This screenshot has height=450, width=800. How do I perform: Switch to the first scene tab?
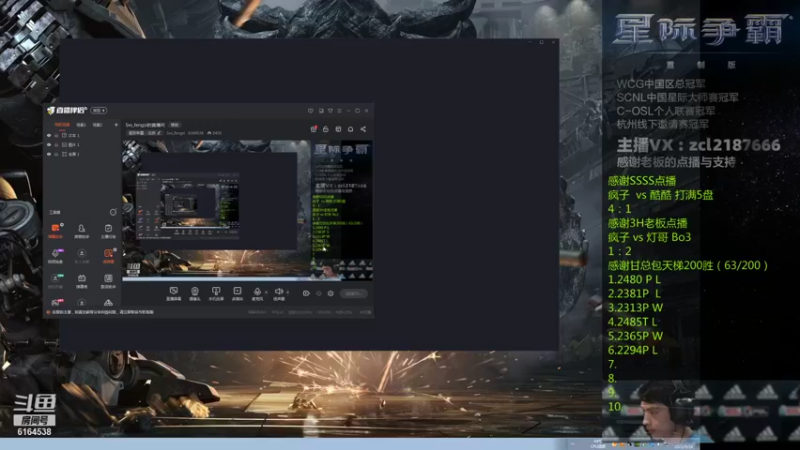62,125
